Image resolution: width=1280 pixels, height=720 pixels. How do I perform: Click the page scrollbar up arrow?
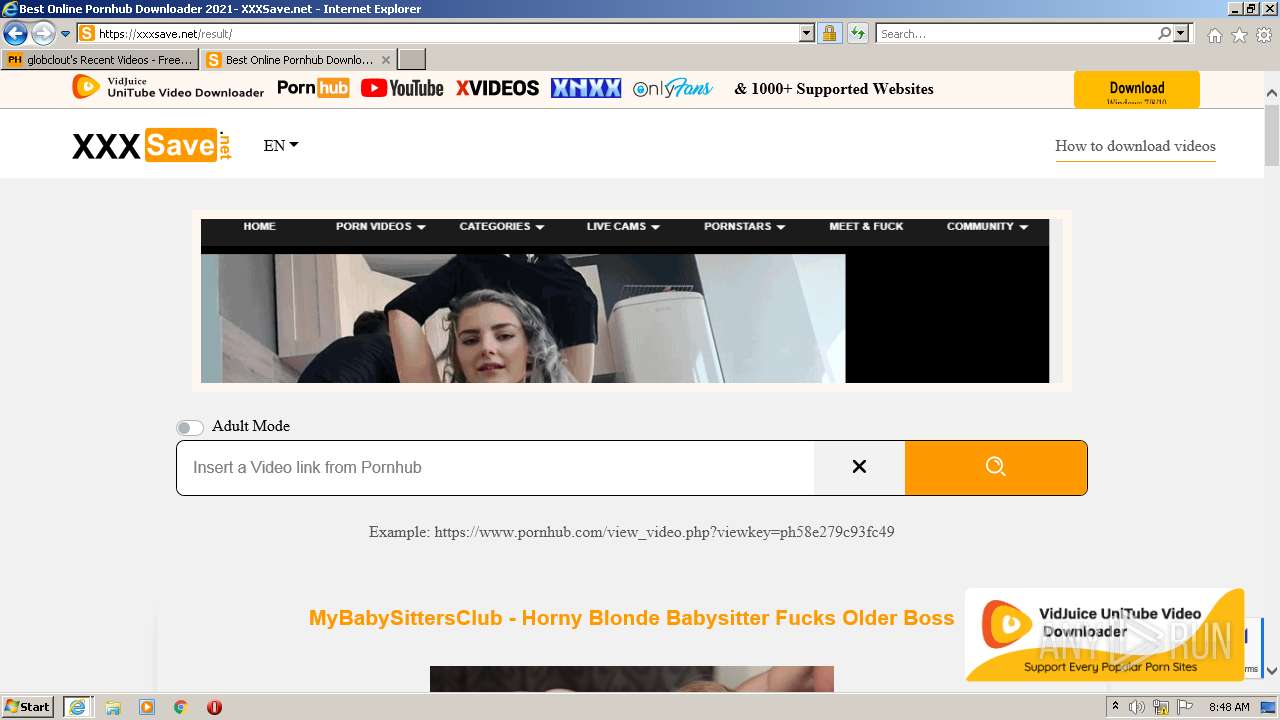[1272, 93]
